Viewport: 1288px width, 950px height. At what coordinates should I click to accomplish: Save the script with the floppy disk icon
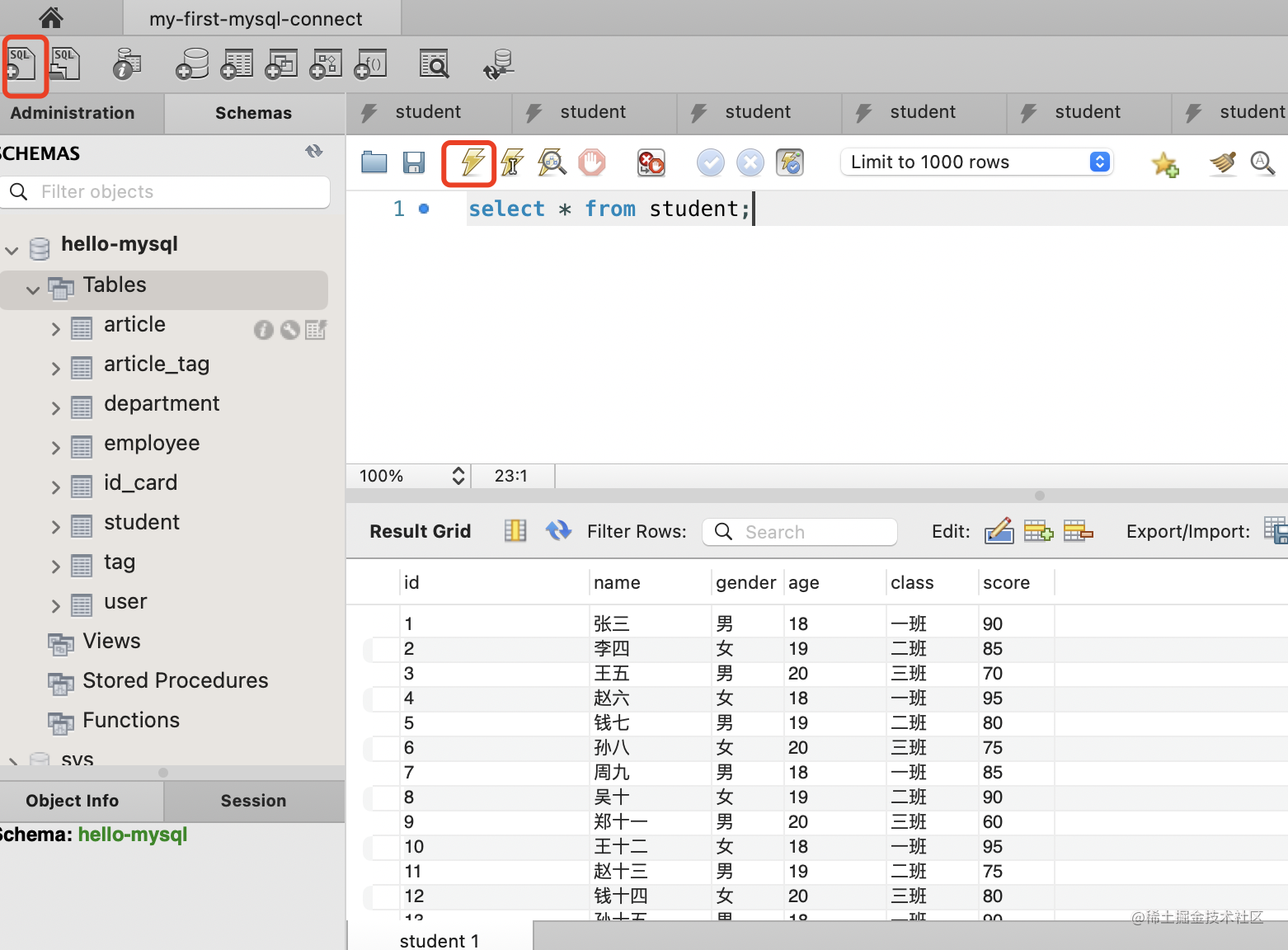point(414,162)
